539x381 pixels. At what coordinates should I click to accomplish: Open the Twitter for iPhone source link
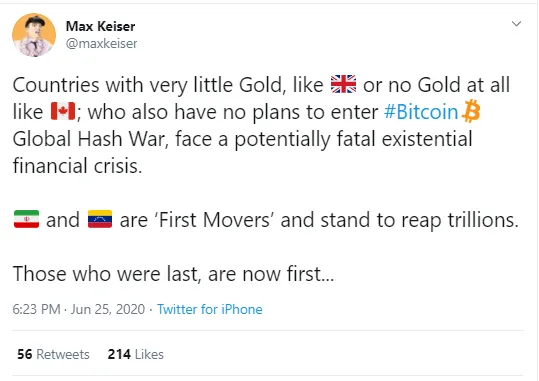[210, 309]
